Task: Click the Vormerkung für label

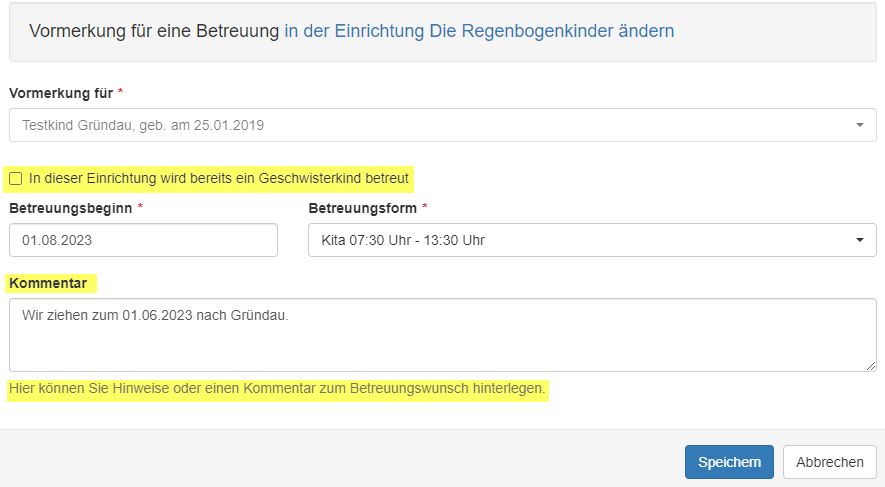Action: tap(61, 93)
